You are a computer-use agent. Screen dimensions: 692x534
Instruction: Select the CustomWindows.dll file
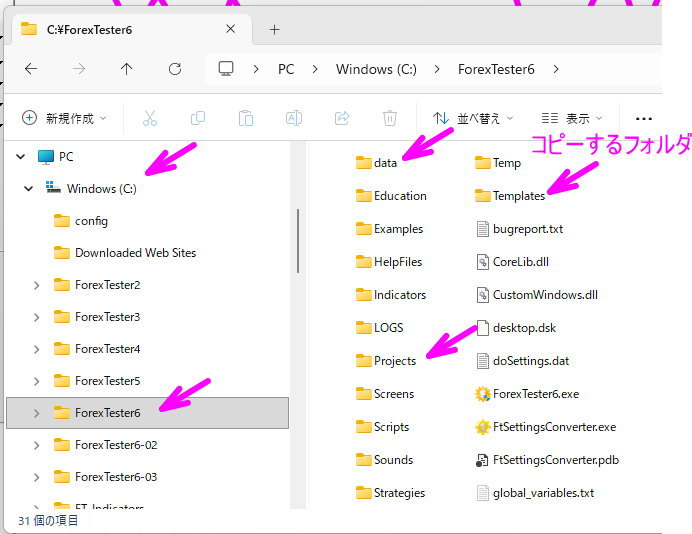click(x=537, y=295)
